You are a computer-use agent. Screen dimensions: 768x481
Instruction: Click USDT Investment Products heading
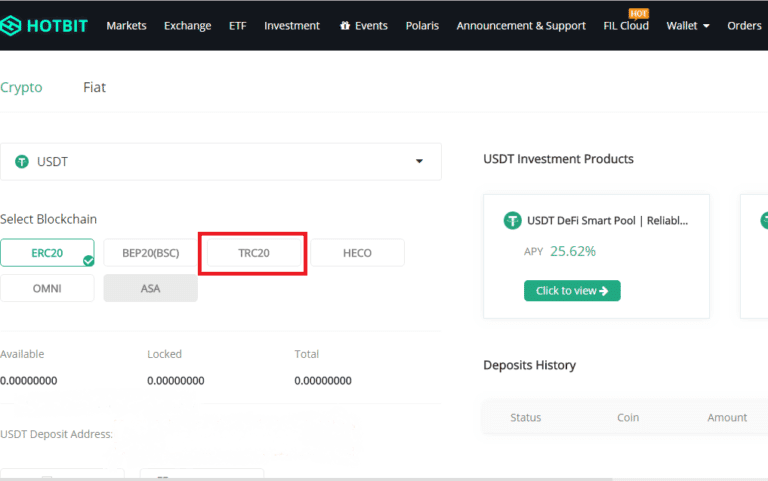558,159
